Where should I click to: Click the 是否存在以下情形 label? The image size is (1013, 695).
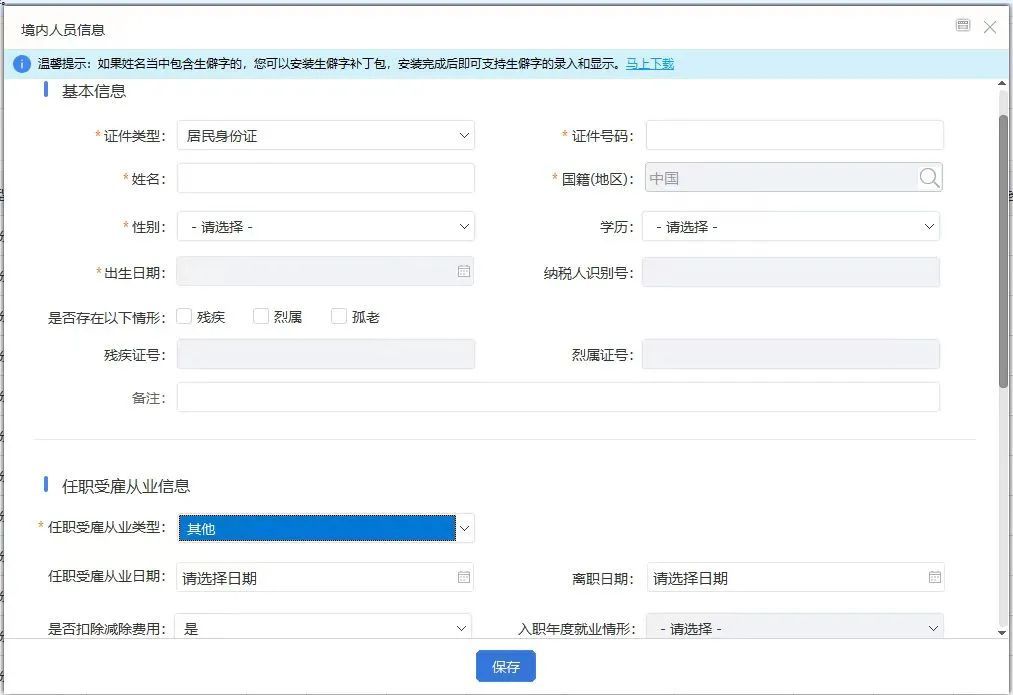107,317
